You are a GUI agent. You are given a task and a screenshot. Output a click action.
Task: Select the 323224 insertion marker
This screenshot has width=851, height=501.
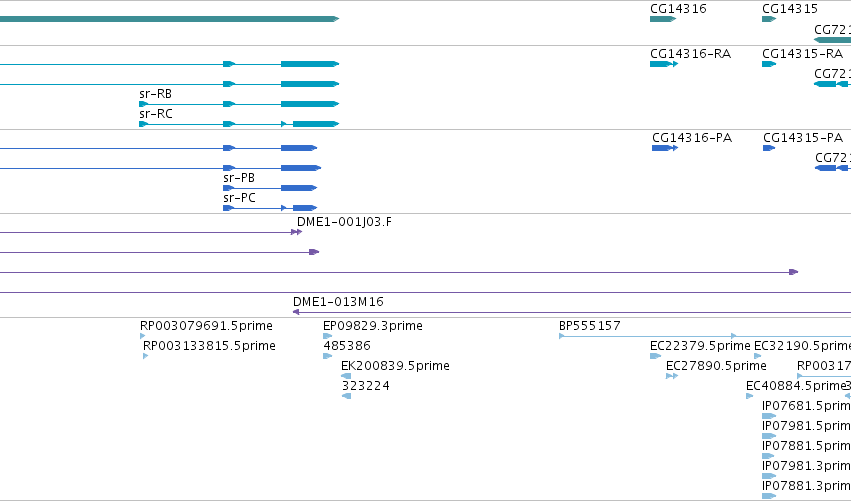346,396
